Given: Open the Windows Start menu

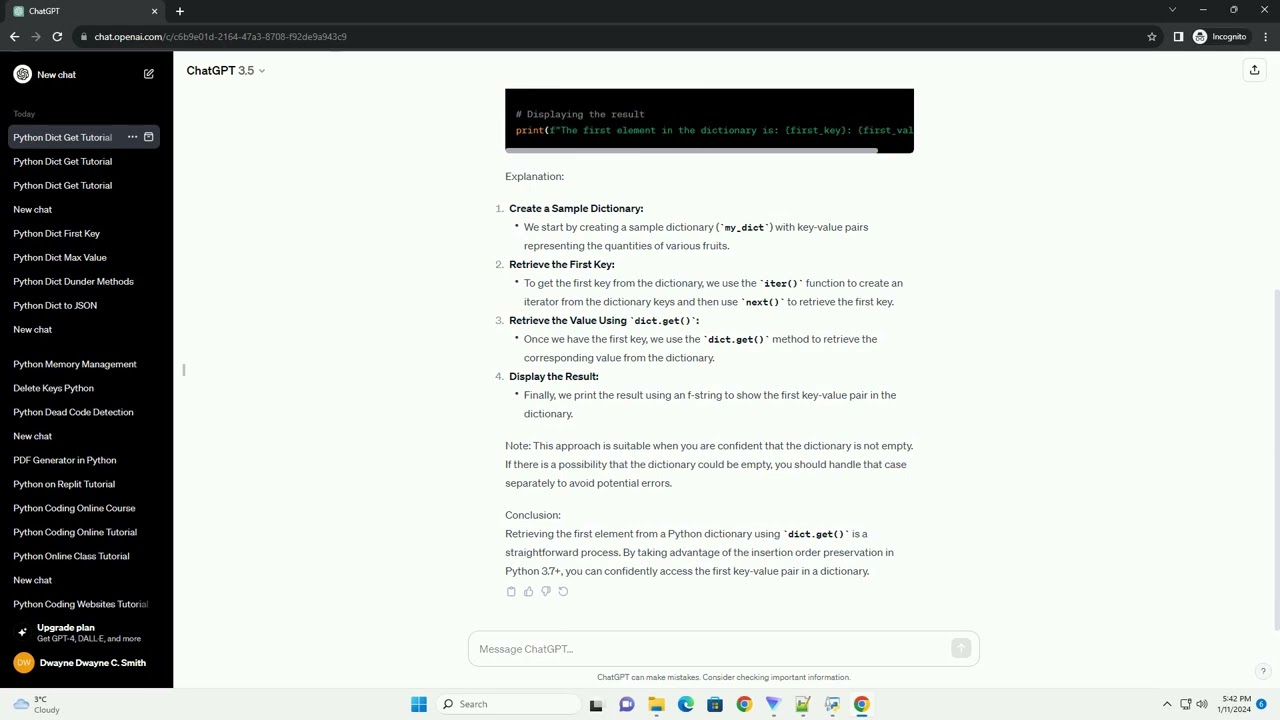Looking at the screenshot, I should tap(419, 704).
